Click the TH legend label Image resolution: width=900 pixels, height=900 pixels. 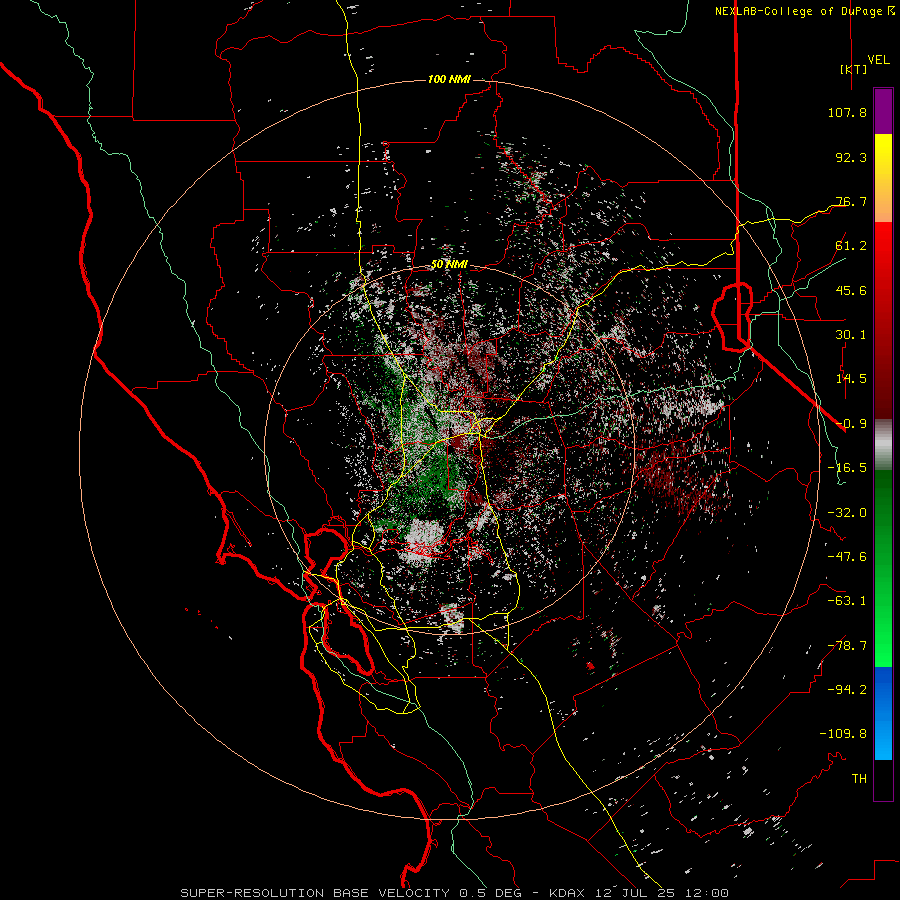point(859,779)
